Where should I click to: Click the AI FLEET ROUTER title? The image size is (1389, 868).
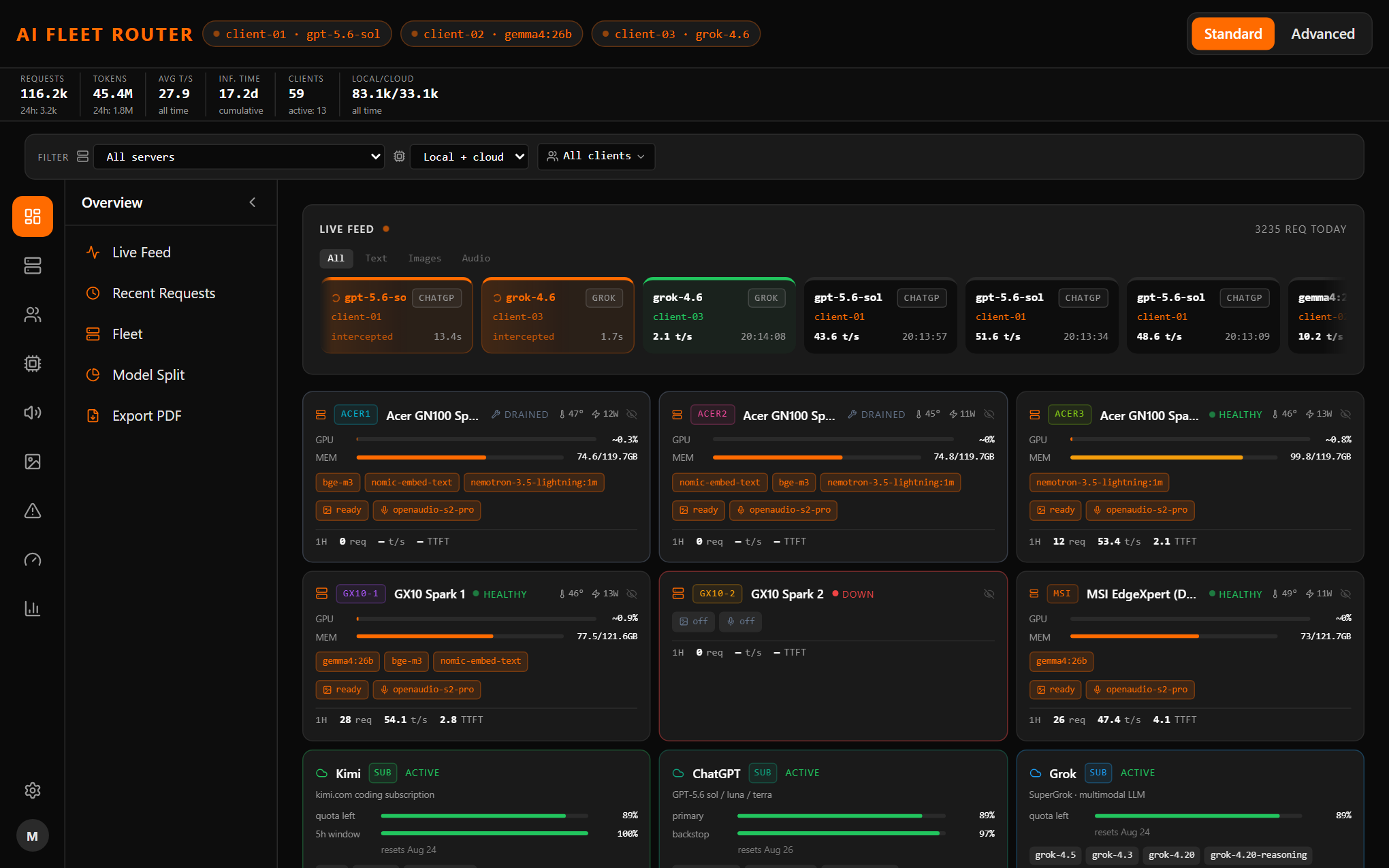pos(105,34)
